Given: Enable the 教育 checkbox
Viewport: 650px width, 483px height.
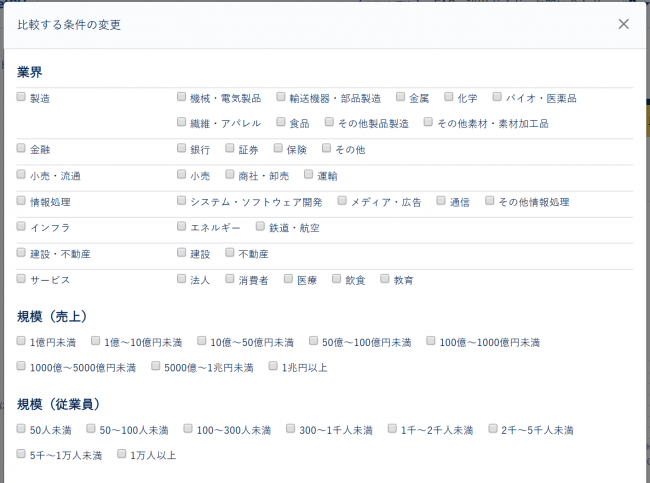Looking at the screenshot, I should point(385,279).
